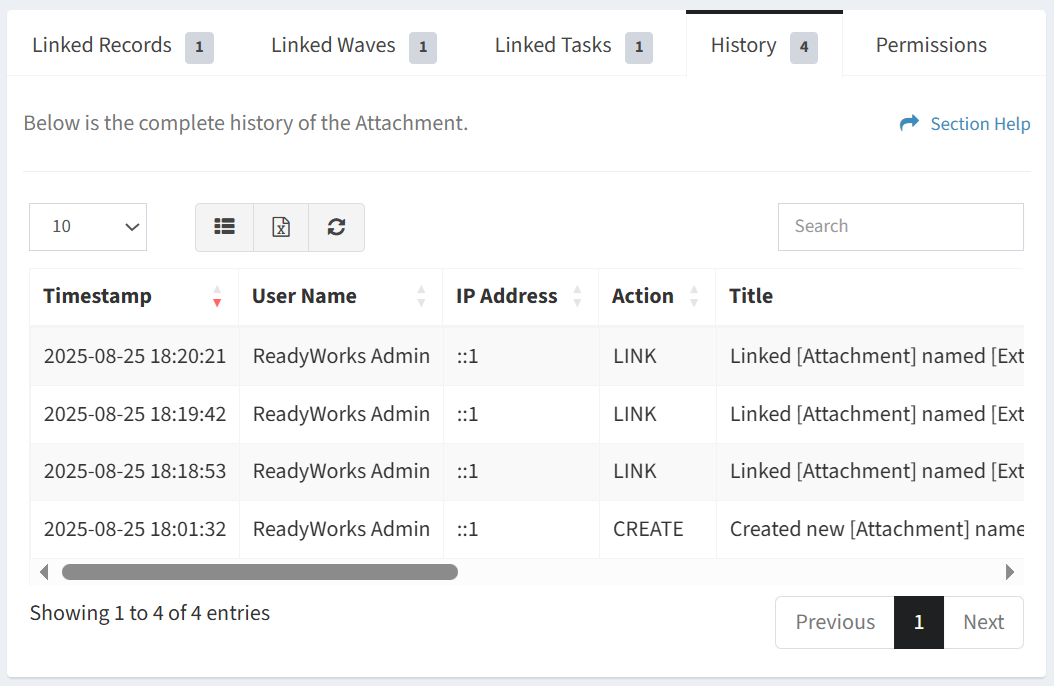Screen dimensions: 1054x686
Task: Click the column visibility list icon
Action: pyautogui.click(x=224, y=227)
